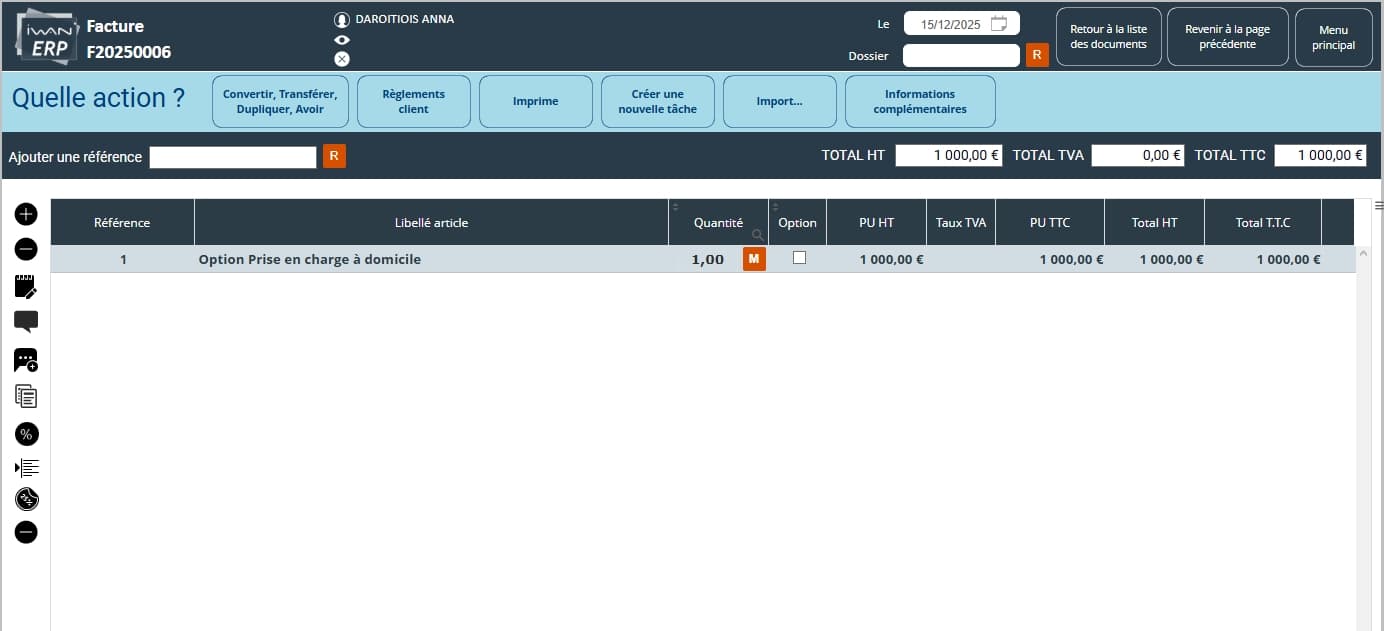Click the indent lines list icon
This screenshot has height=631, width=1384.
26,467
